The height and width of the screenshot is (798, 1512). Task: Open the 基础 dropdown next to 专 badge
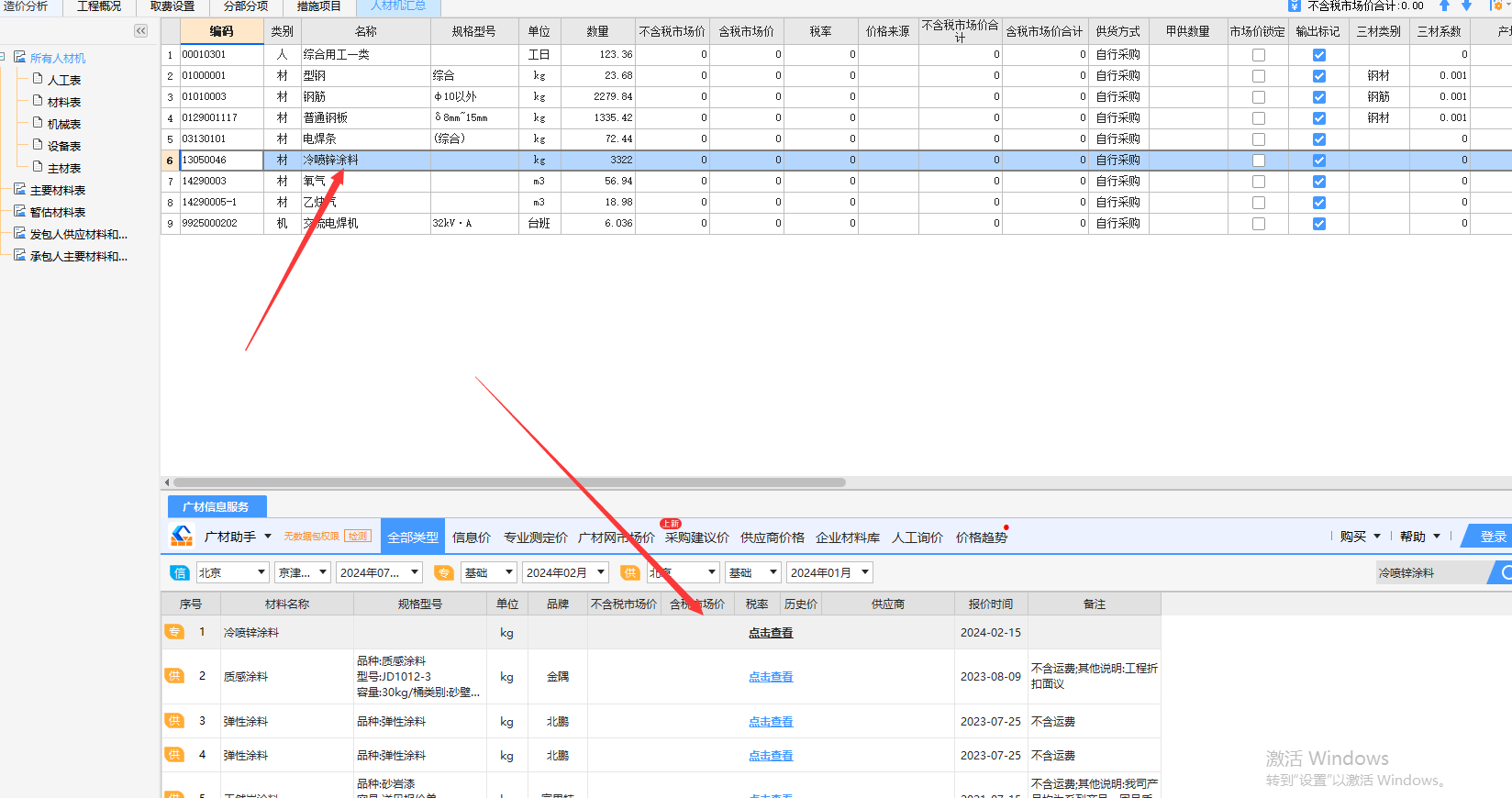coord(489,572)
